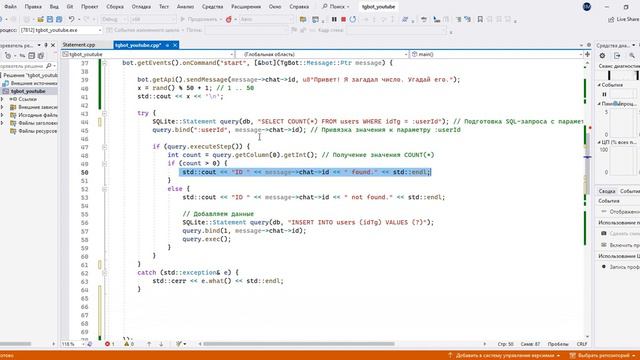Image resolution: width=640 pixels, height=360 pixels.
Task: Click the warnings indicator in status strip
Action: pos(129,344)
